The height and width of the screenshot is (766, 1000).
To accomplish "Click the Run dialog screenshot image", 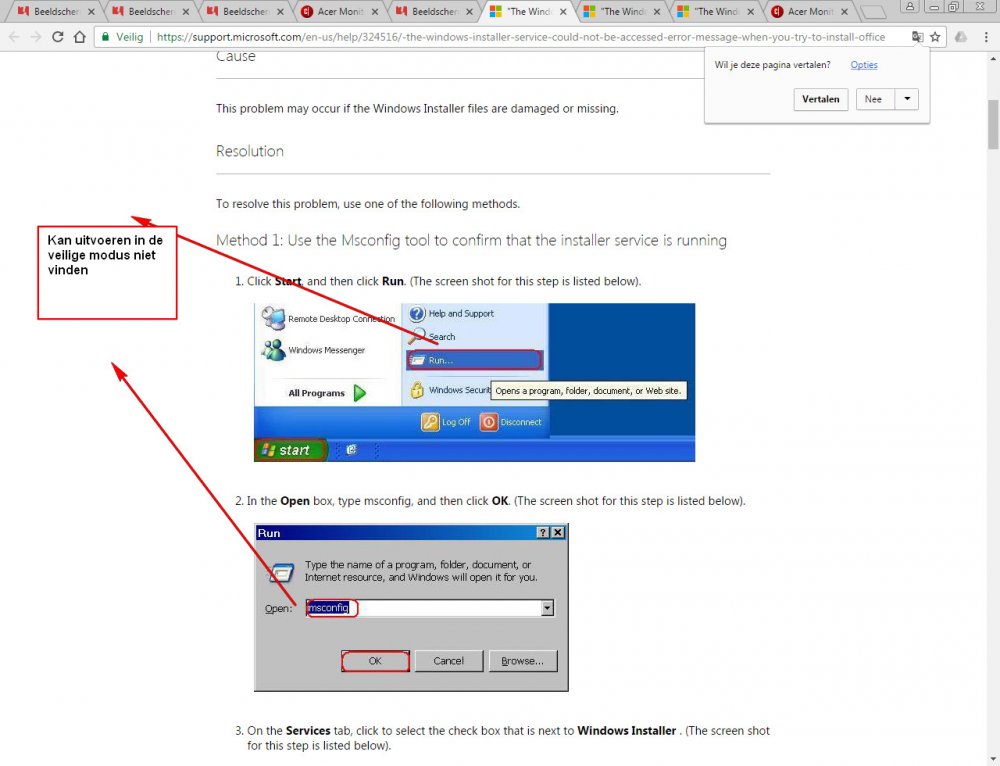I will (411, 607).
